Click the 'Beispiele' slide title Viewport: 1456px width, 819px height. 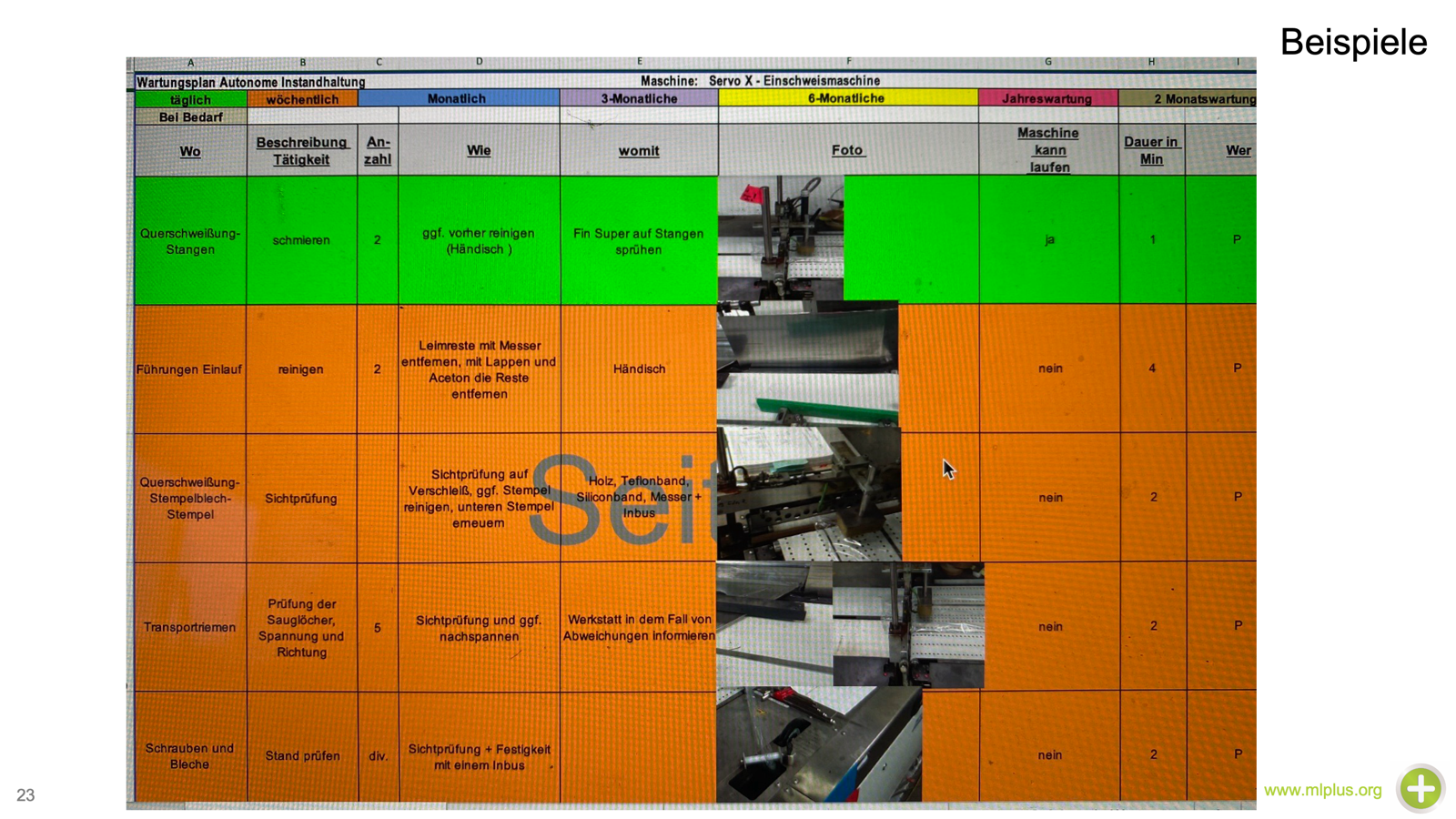coord(1353,42)
